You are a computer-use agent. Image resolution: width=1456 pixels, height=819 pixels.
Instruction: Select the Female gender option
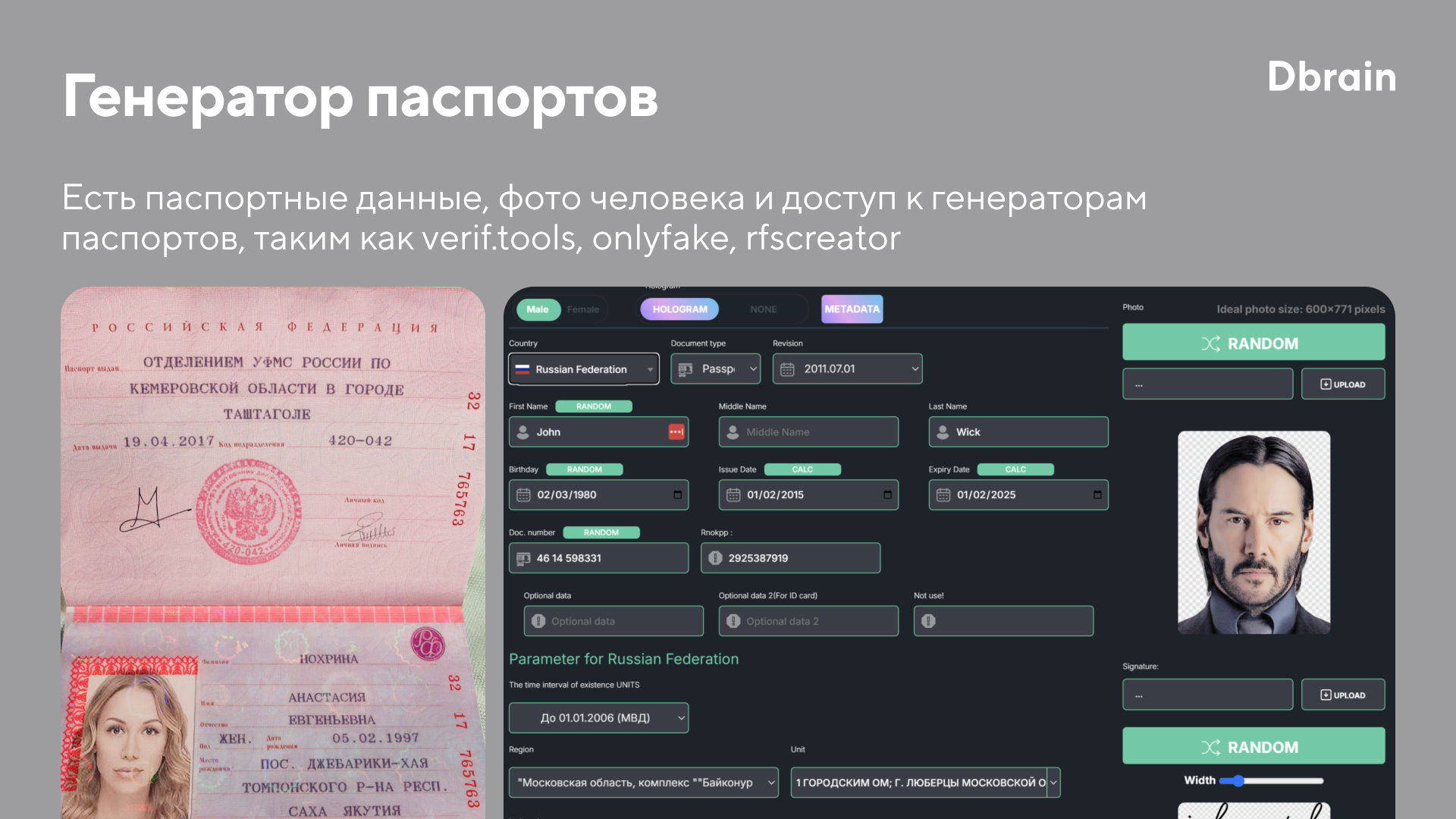click(x=582, y=309)
